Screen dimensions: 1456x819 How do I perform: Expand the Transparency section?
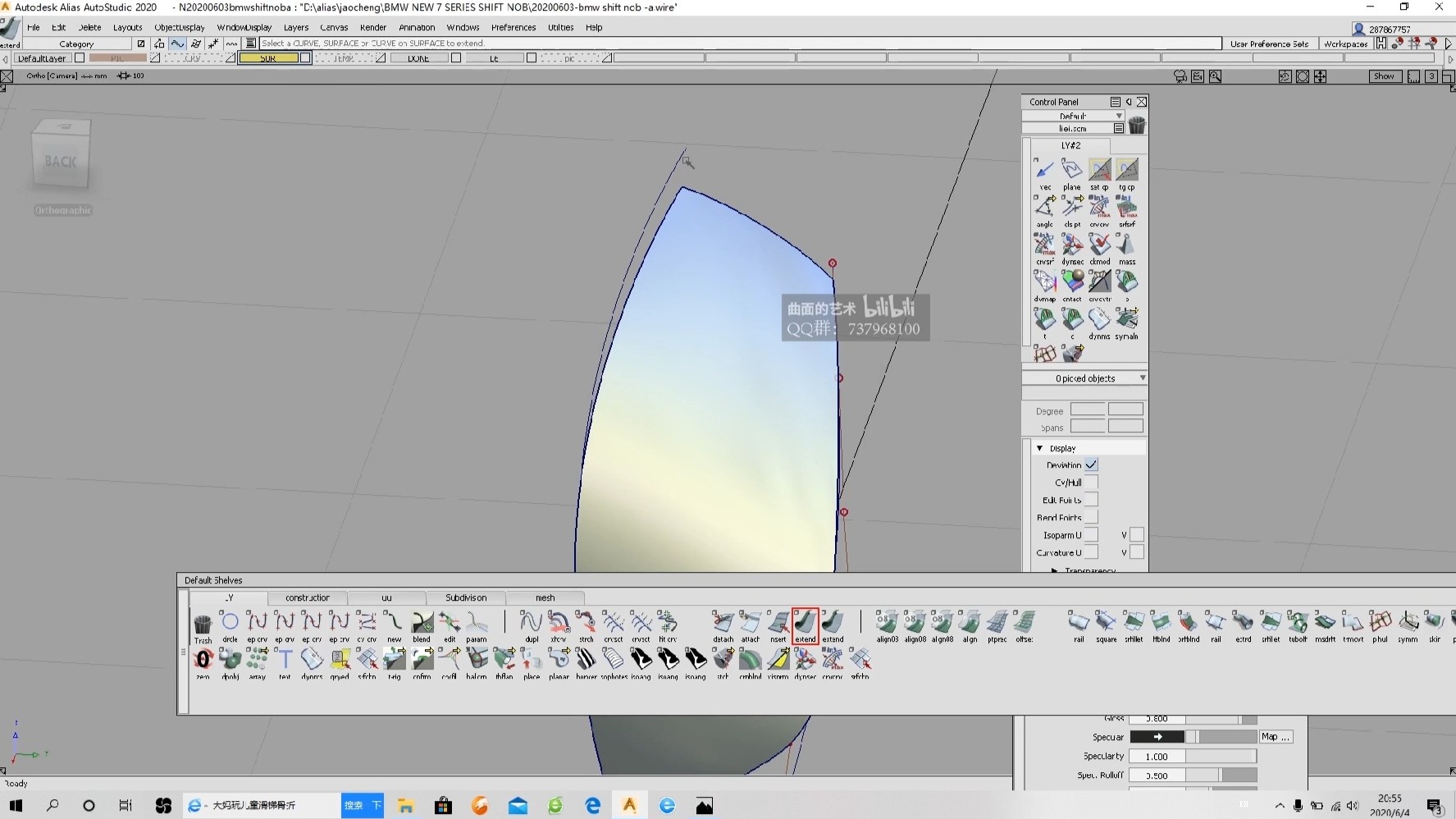click(1054, 570)
